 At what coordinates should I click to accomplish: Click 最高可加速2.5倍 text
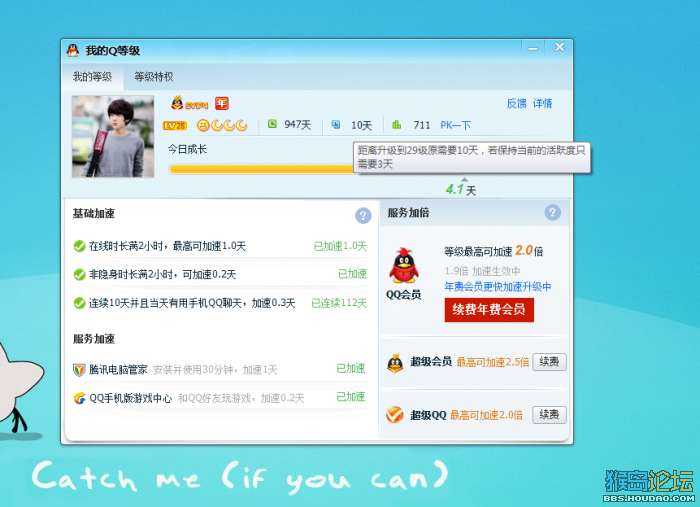tap(493, 362)
